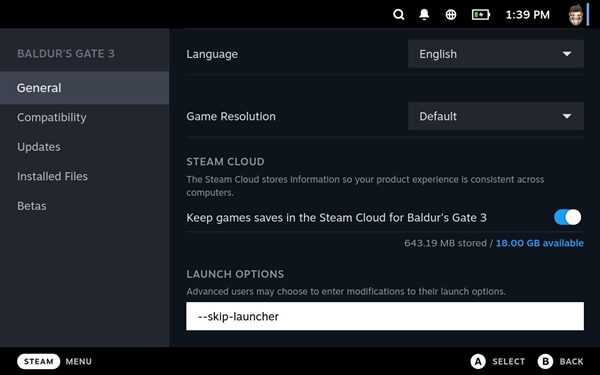The image size is (600, 375).
Task: Click the 643.19 MB stored text
Action: click(445, 243)
